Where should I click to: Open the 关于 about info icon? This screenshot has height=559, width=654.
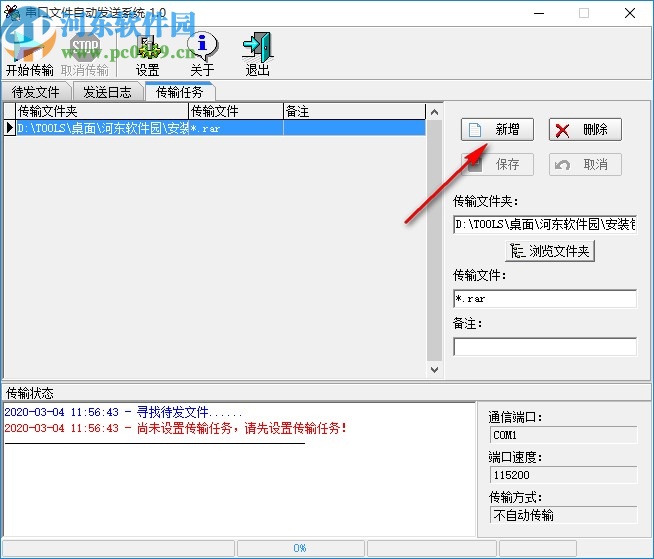click(x=202, y=54)
